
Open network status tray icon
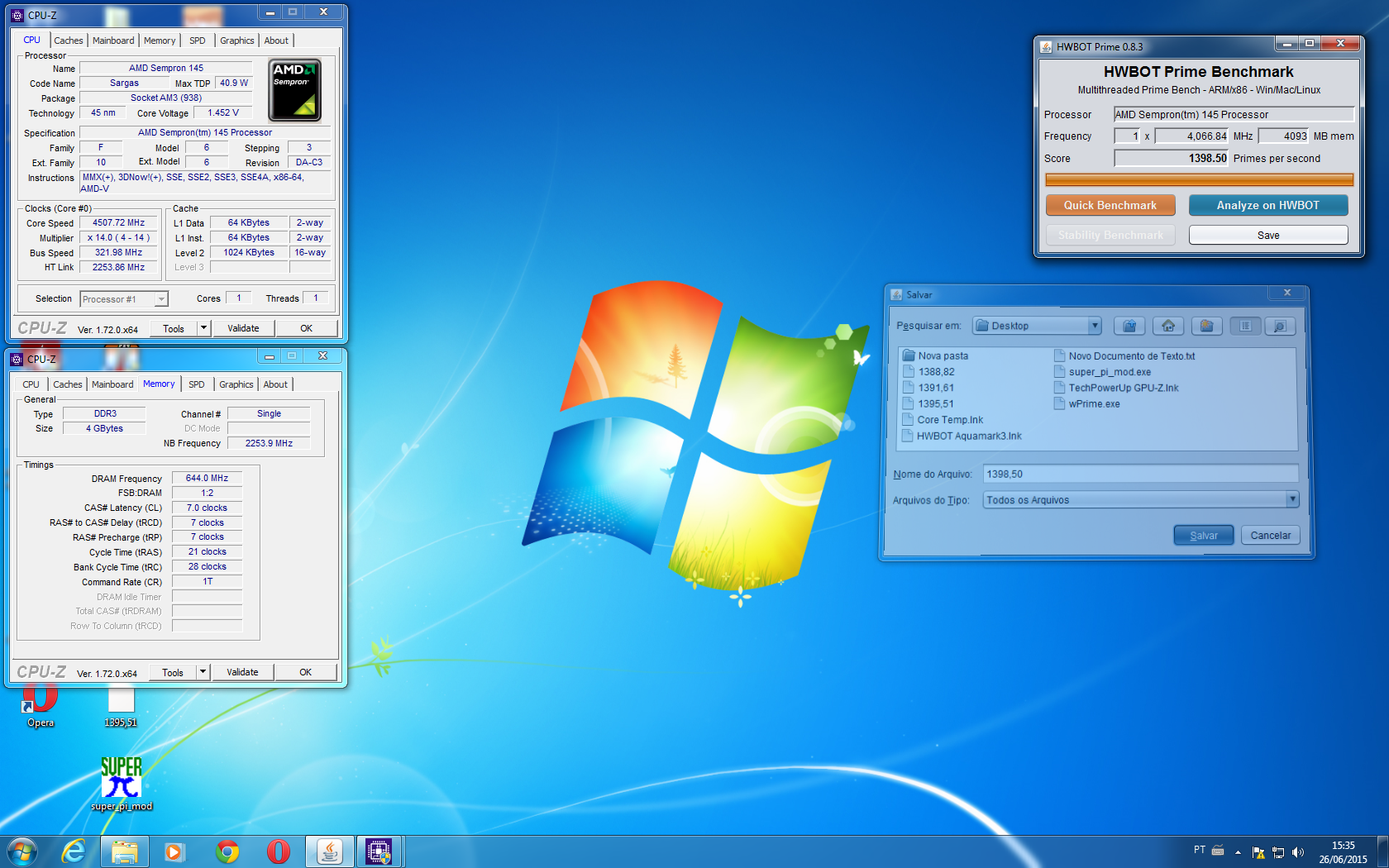[x=1278, y=852]
